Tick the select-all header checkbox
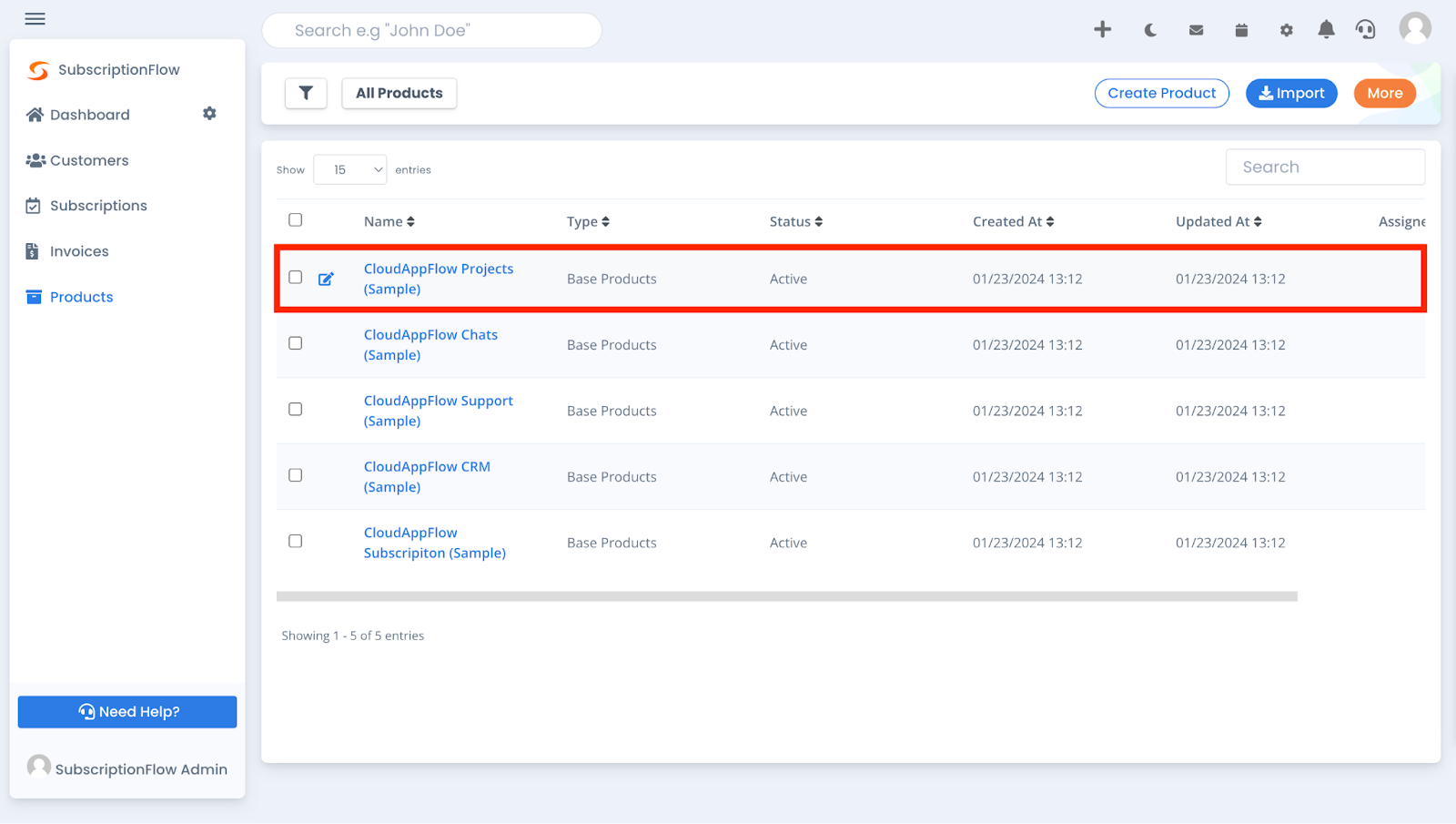 (x=295, y=219)
